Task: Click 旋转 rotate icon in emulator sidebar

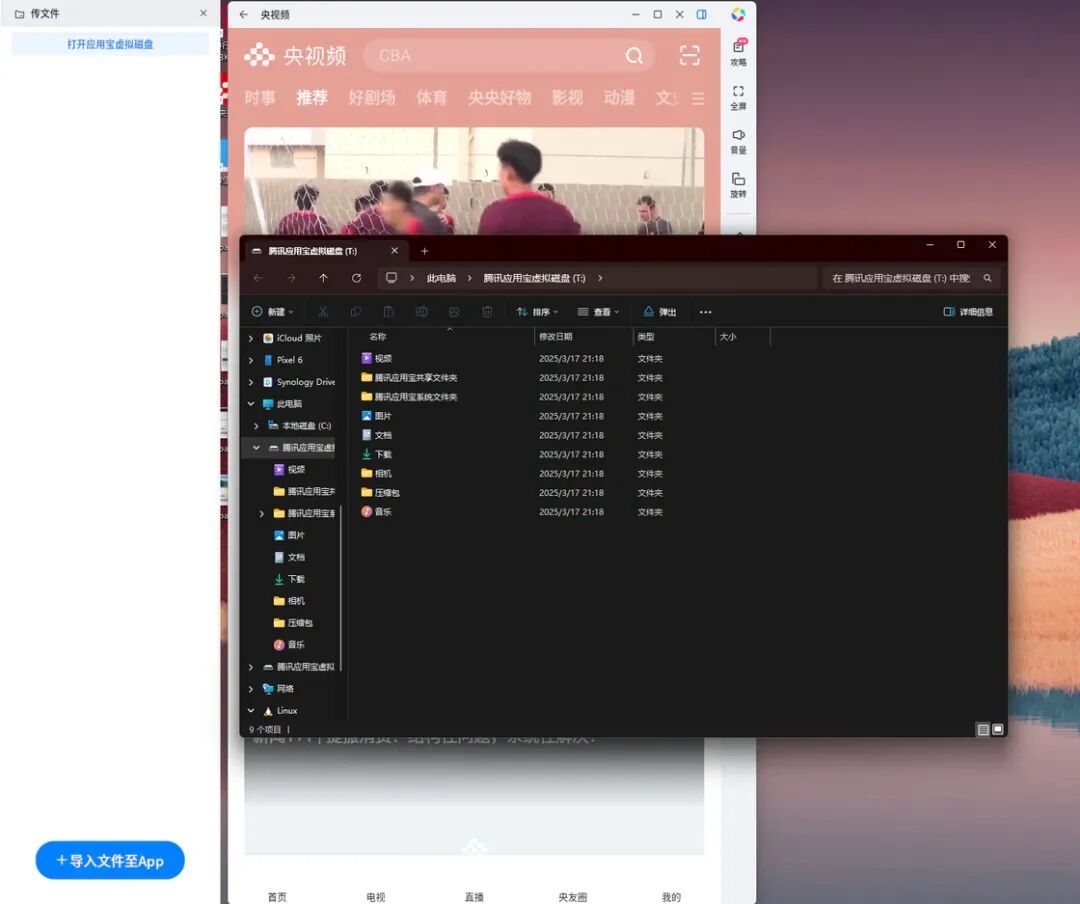Action: (x=738, y=185)
